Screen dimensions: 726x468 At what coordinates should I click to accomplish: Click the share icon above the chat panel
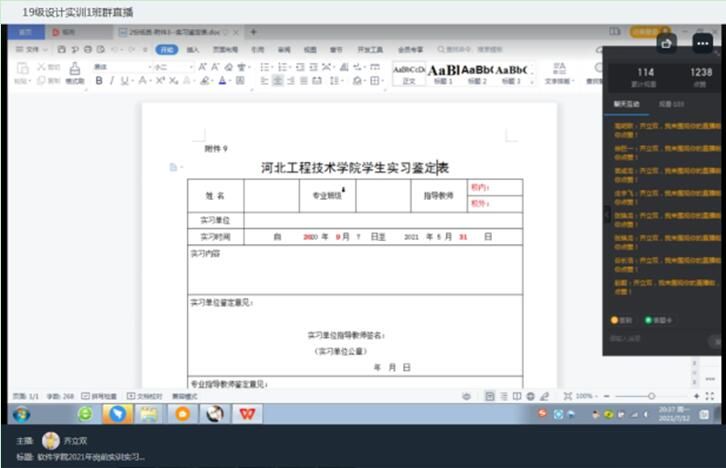click(x=667, y=42)
